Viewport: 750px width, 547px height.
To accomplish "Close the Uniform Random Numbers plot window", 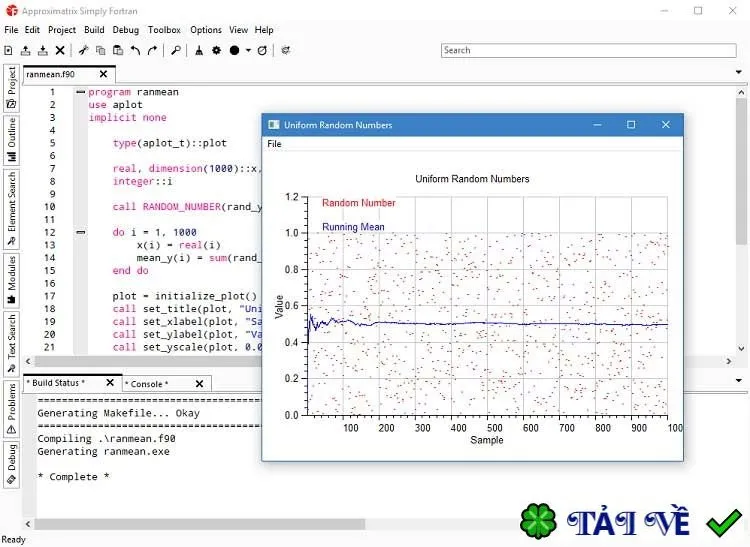I will [x=665, y=125].
